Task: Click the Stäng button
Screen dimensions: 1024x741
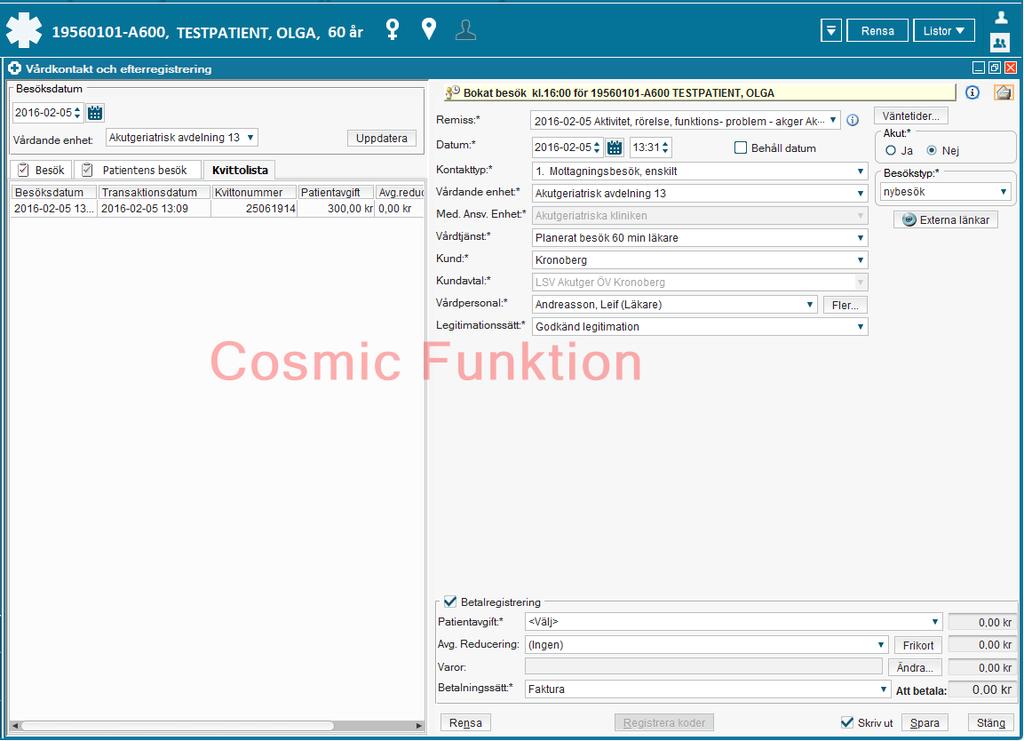Action: click(991, 723)
